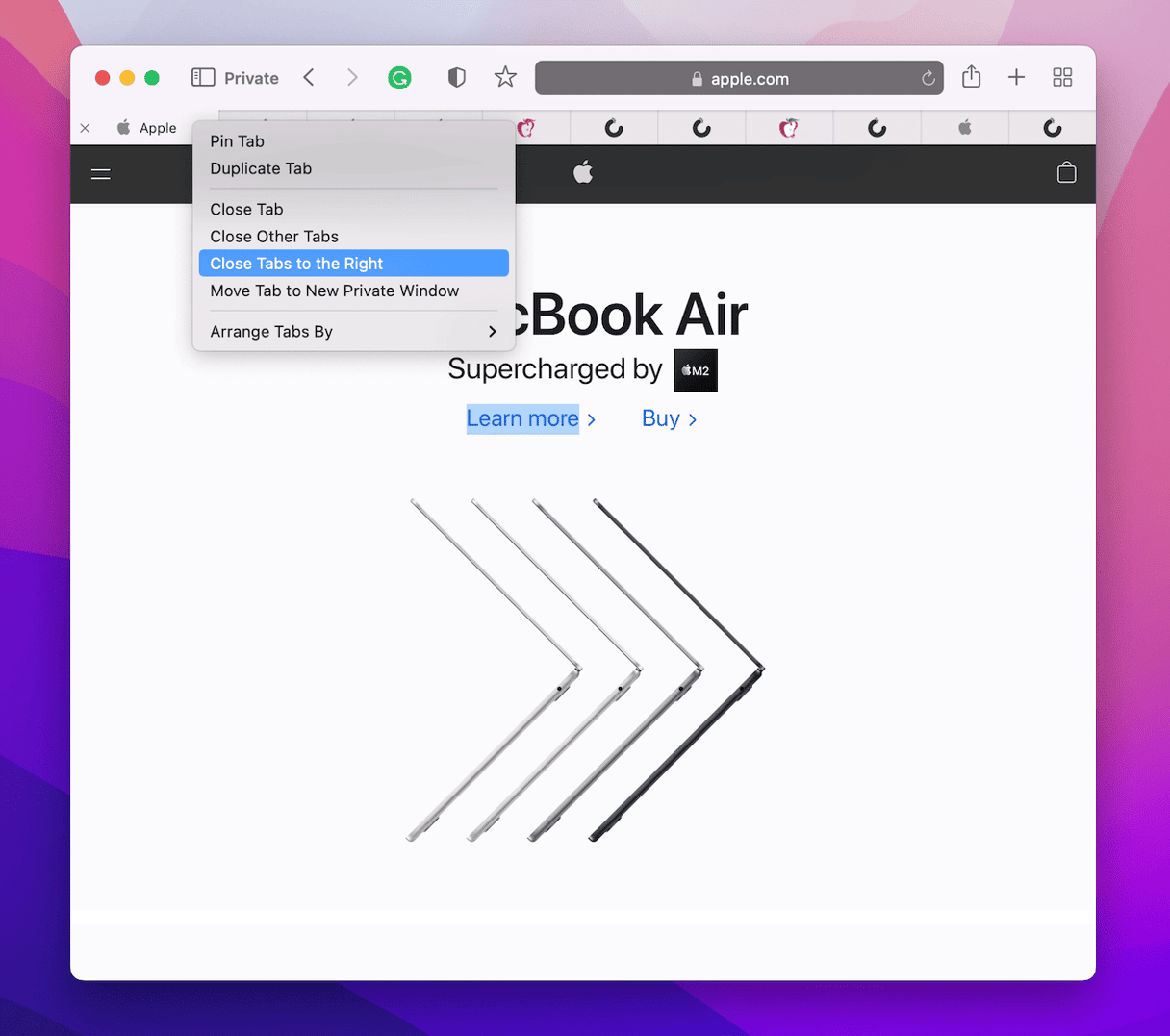
Task: Open the privacy report shield icon
Action: pos(457,78)
